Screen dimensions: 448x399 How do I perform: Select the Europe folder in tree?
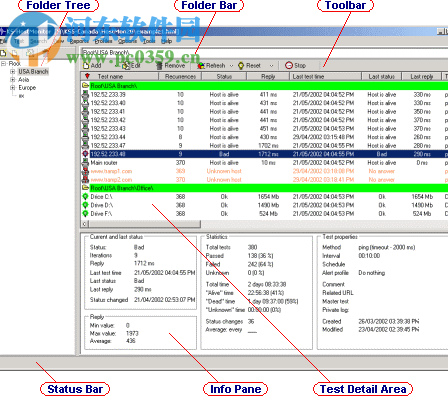[27, 88]
